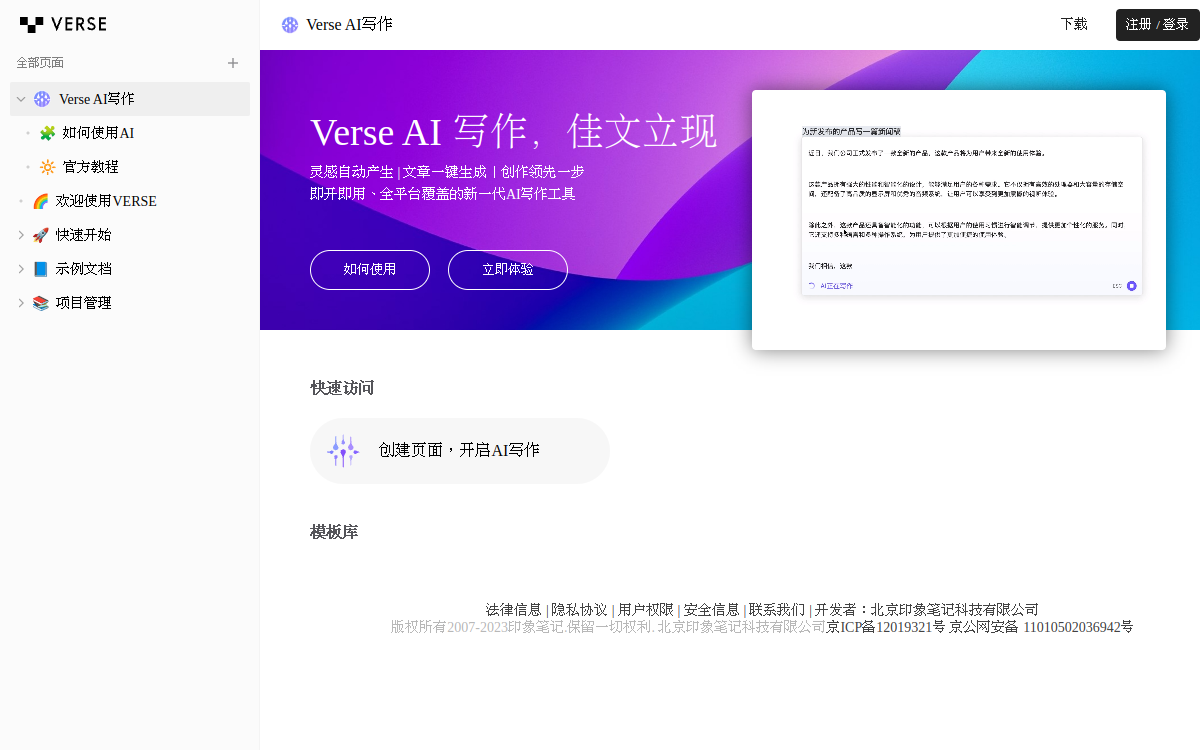
Task: Expand the 项目管理 tree node
Action: point(21,303)
